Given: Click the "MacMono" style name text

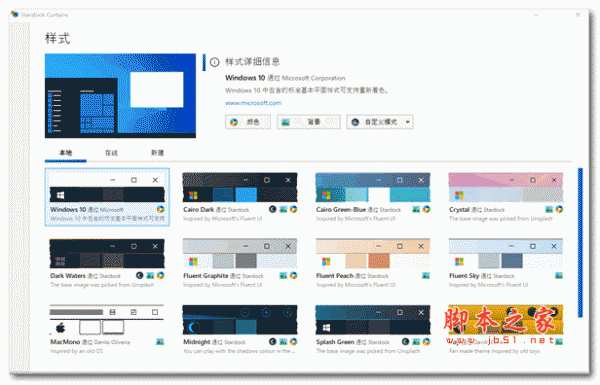Looking at the screenshot, I should (x=65, y=342).
